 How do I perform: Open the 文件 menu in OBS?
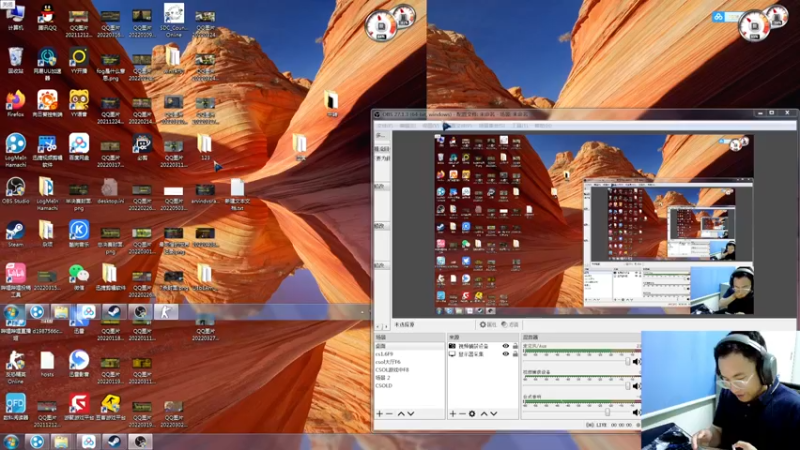coord(385,126)
